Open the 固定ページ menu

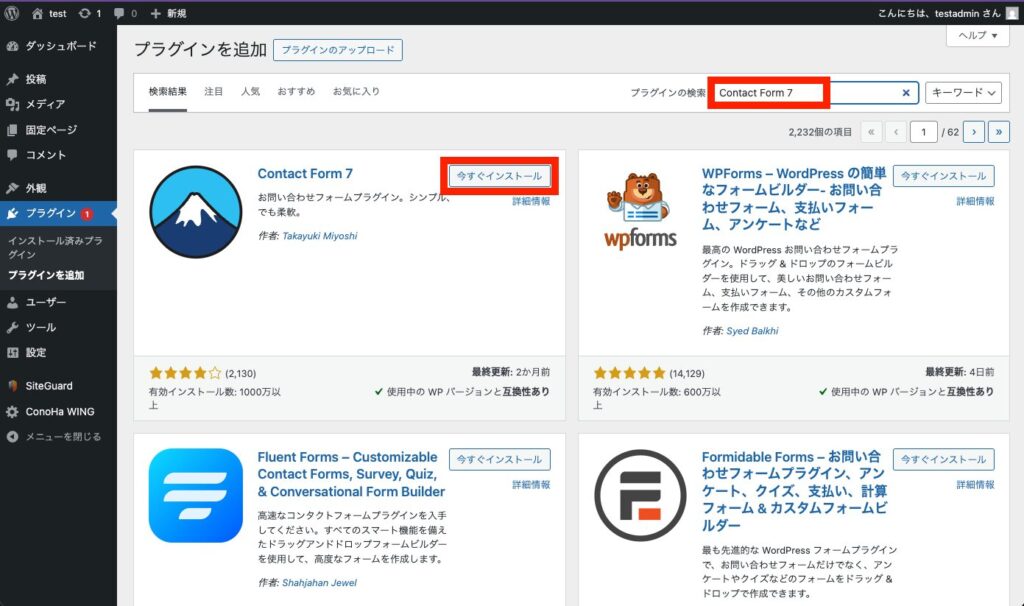point(58,129)
